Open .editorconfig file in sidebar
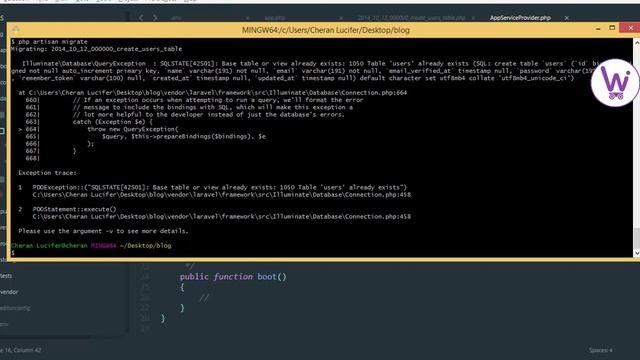Viewport: 640px width, 360px height. tap(15, 308)
